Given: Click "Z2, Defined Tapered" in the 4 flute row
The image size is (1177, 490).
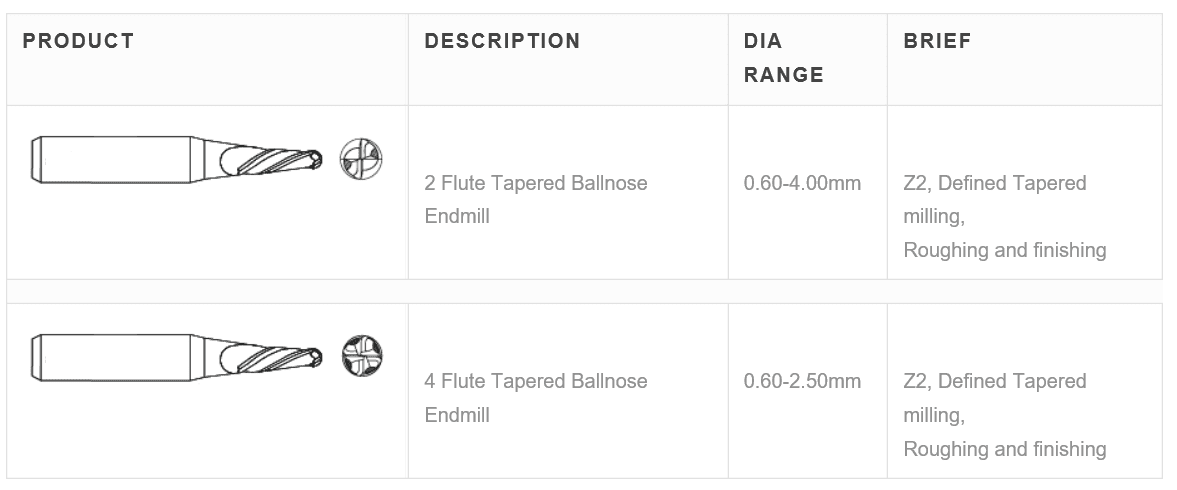Looking at the screenshot, I should 994,381.
